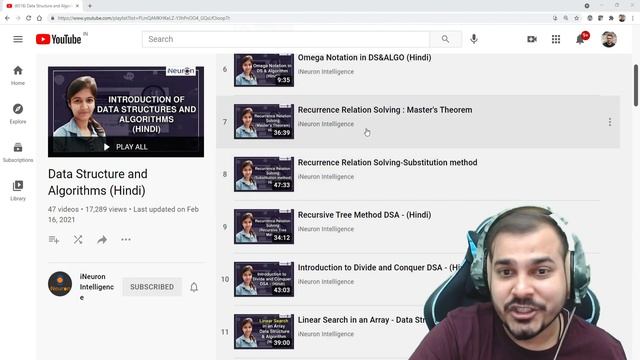The height and width of the screenshot is (360, 640).
Task: Click the 9:35 Omega Notation thumbnail
Action: pyautogui.click(x=264, y=70)
